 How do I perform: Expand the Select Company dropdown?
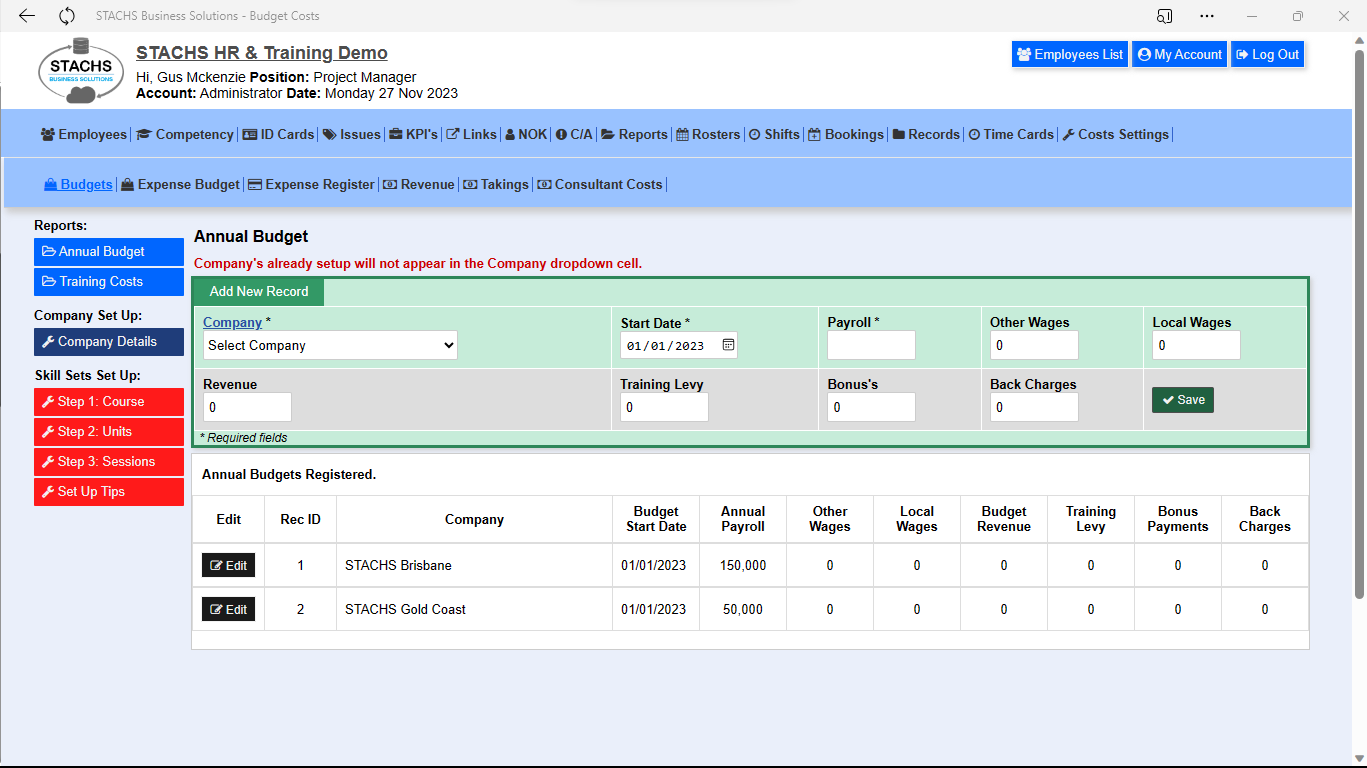click(330, 345)
